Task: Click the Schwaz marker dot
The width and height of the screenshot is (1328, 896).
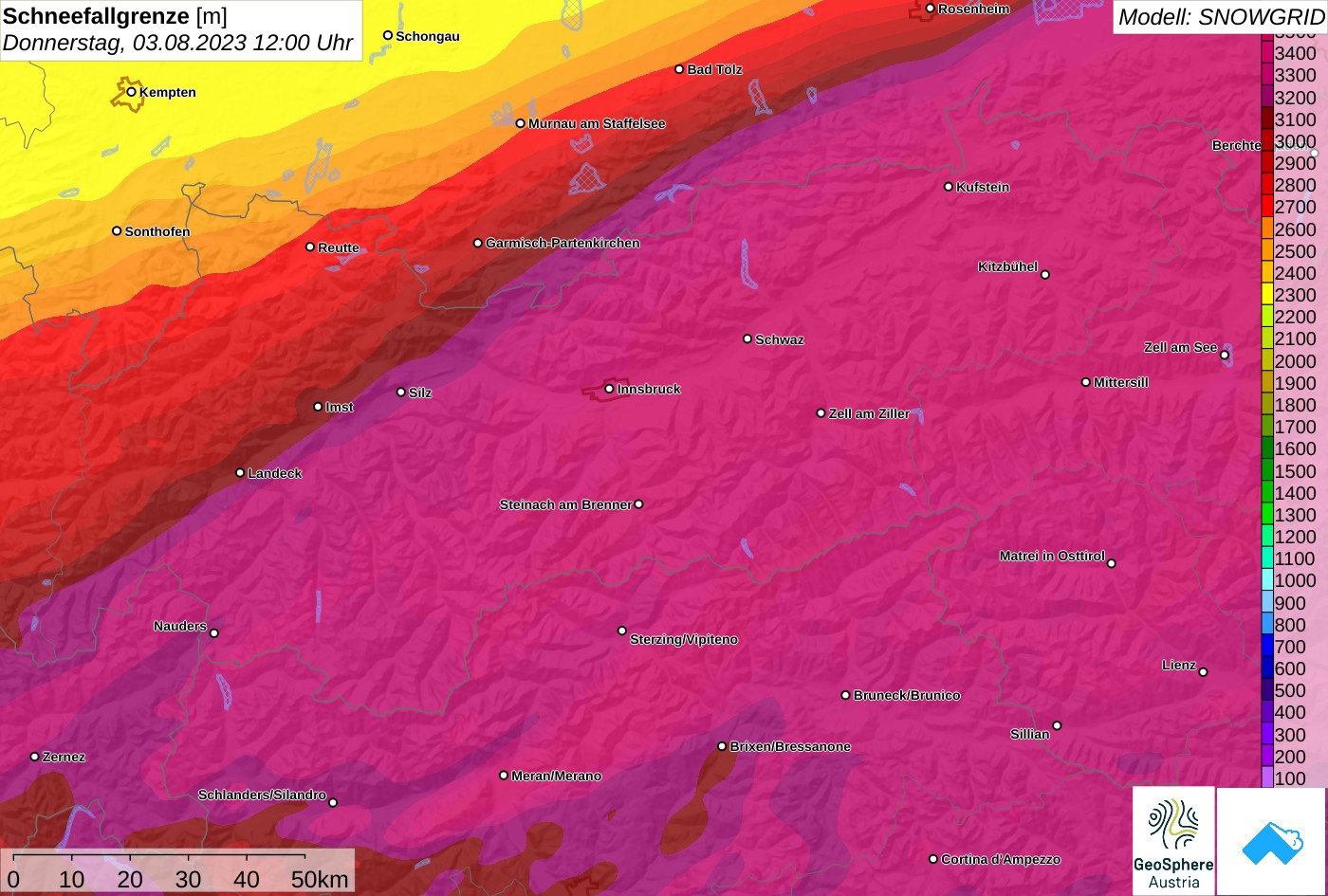Action: tap(747, 338)
